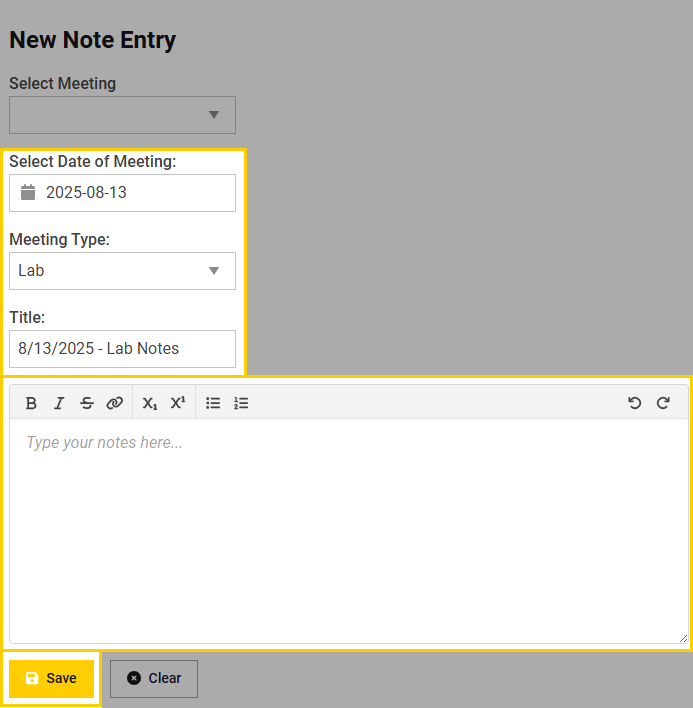Undo the last edit in the notes editor
The image size is (693, 708).
pos(634,403)
